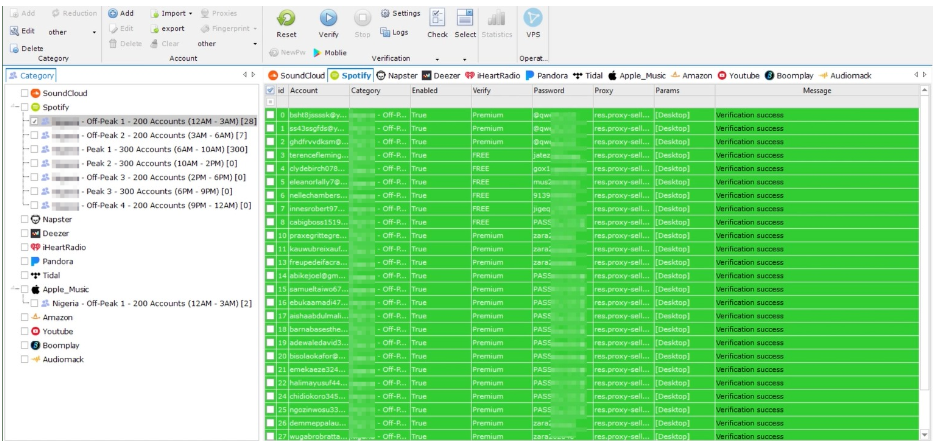Click the tab-scroll arrows right of Audiomack tab

point(920,75)
